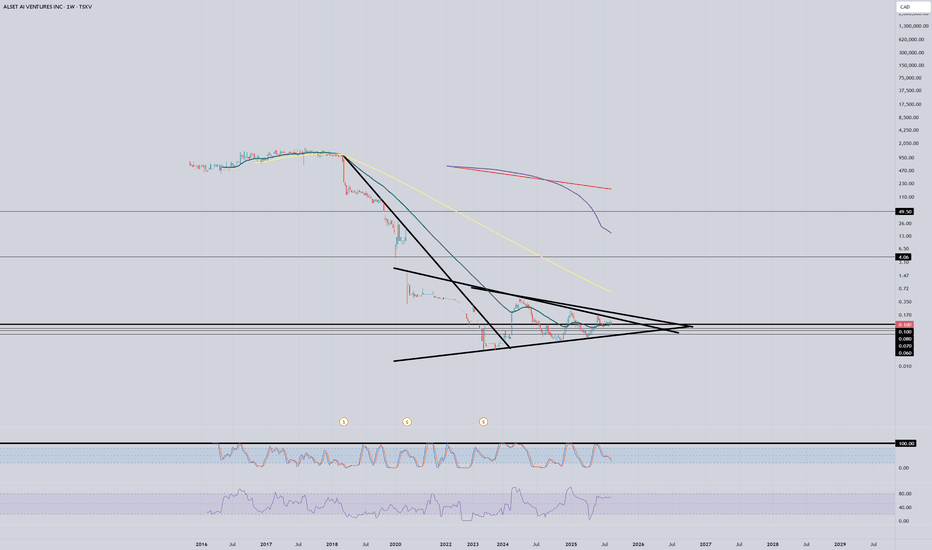932x550 pixels.
Task: Click the 0.72 price scale value
Action: pyautogui.click(x=903, y=288)
